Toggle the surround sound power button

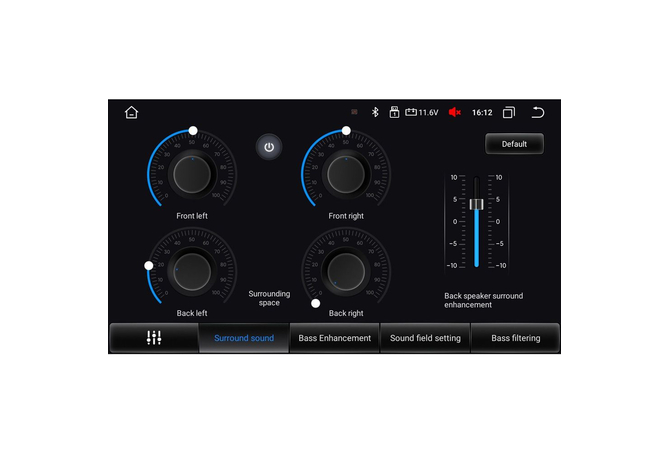[x=268, y=147]
